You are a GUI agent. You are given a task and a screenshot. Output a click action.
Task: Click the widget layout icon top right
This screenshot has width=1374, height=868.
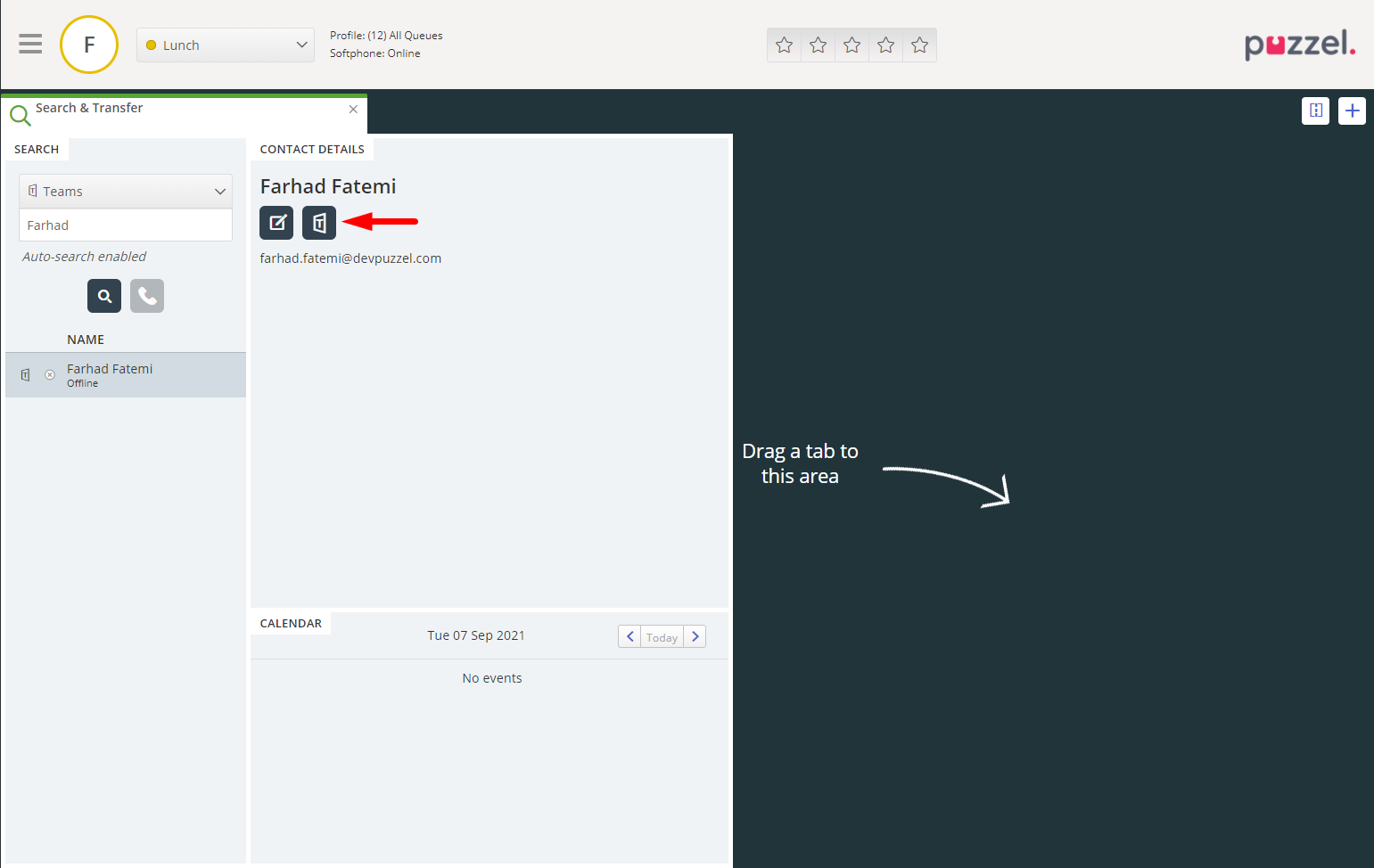(1315, 111)
